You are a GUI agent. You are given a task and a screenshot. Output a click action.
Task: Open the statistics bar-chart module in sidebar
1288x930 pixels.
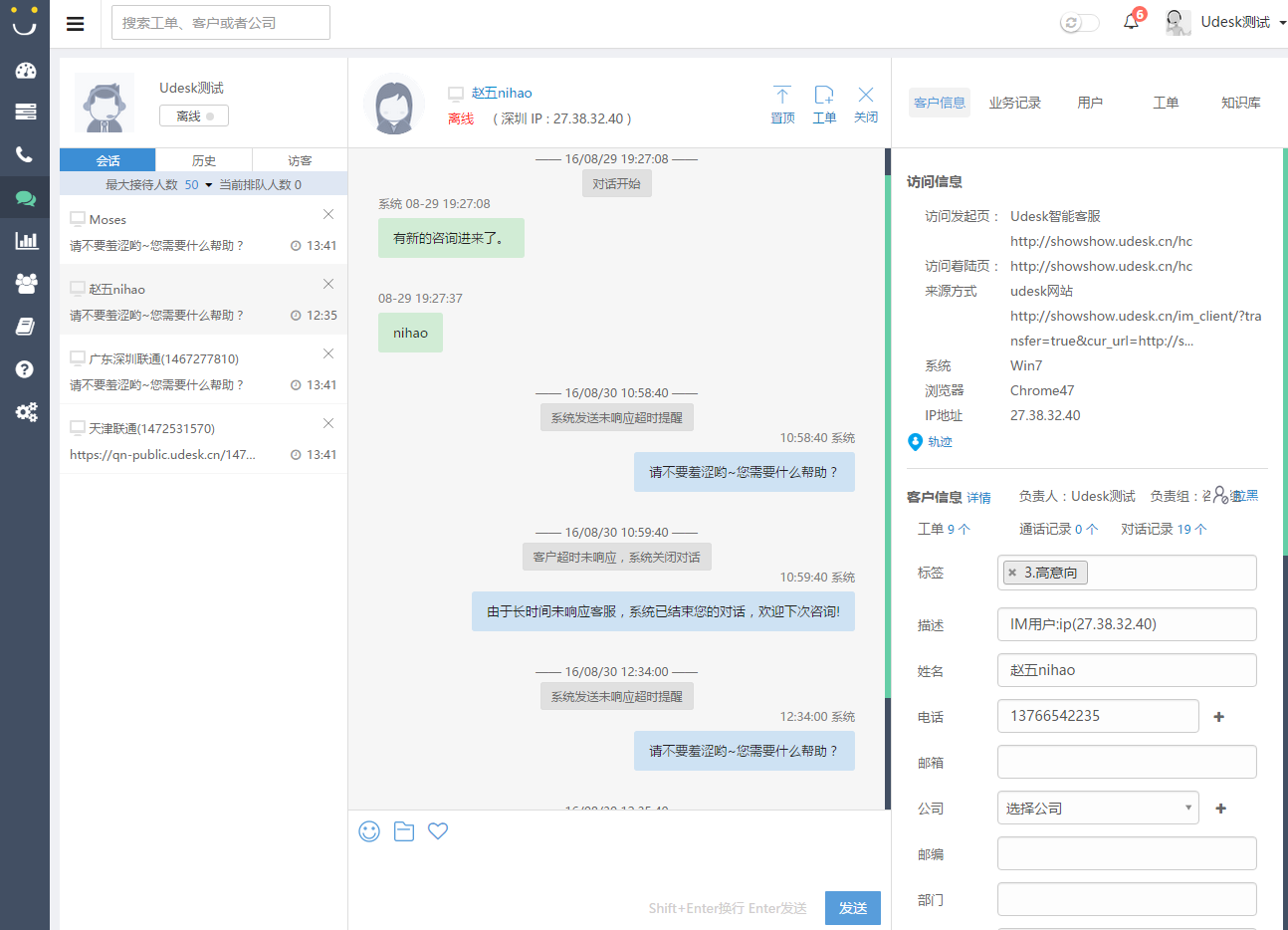pos(25,240)
